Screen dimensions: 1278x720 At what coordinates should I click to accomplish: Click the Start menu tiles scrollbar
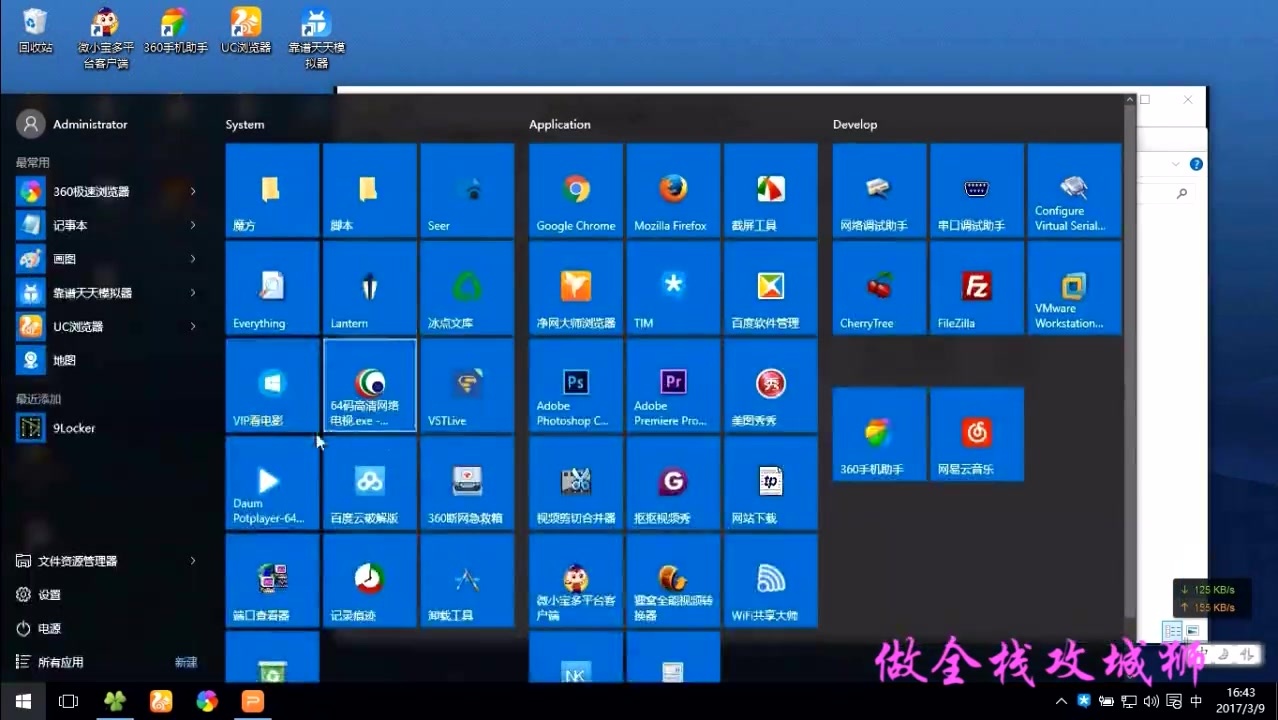(x=1130, y=360)
